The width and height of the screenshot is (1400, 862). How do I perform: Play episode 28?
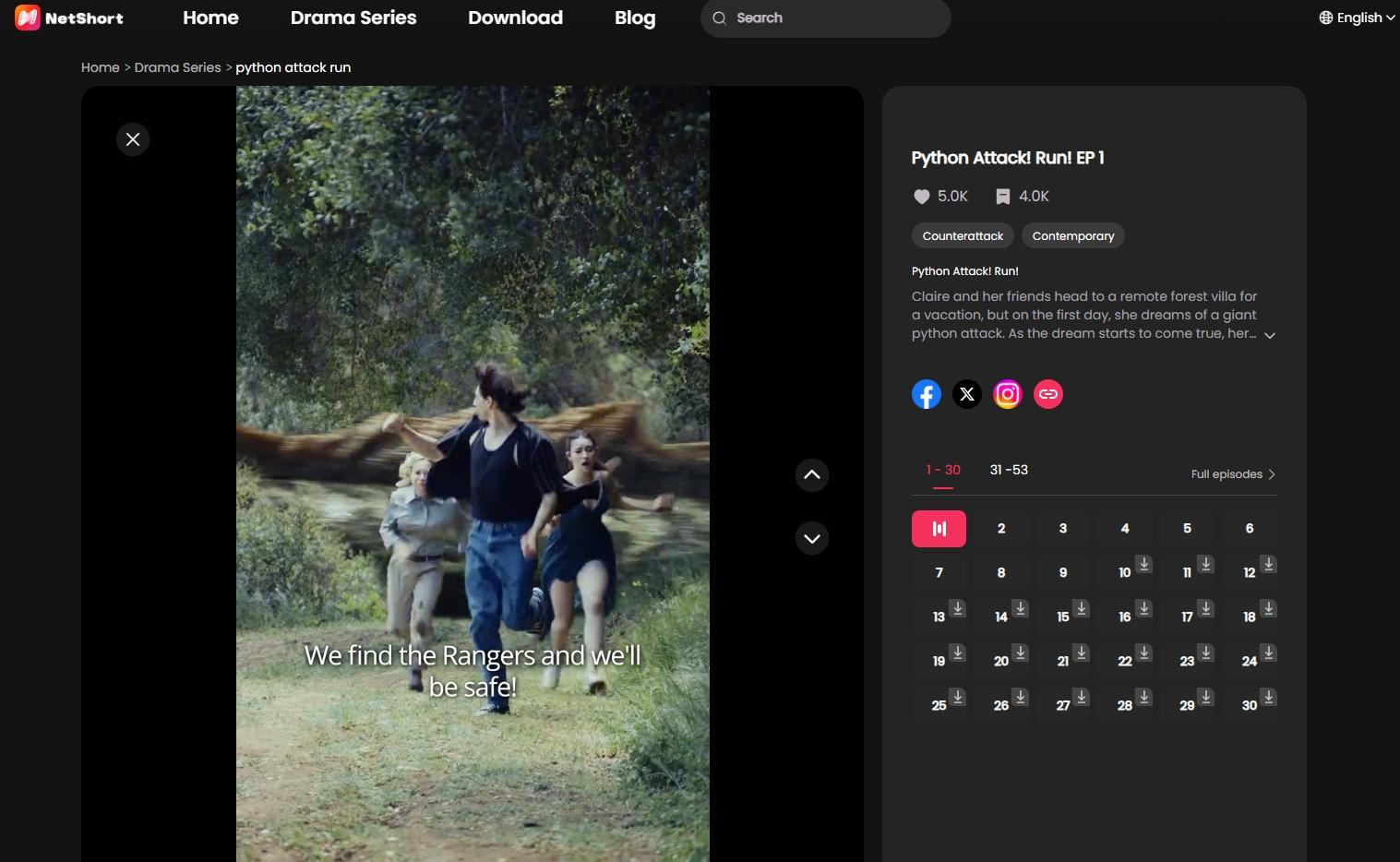[1125, 706]
